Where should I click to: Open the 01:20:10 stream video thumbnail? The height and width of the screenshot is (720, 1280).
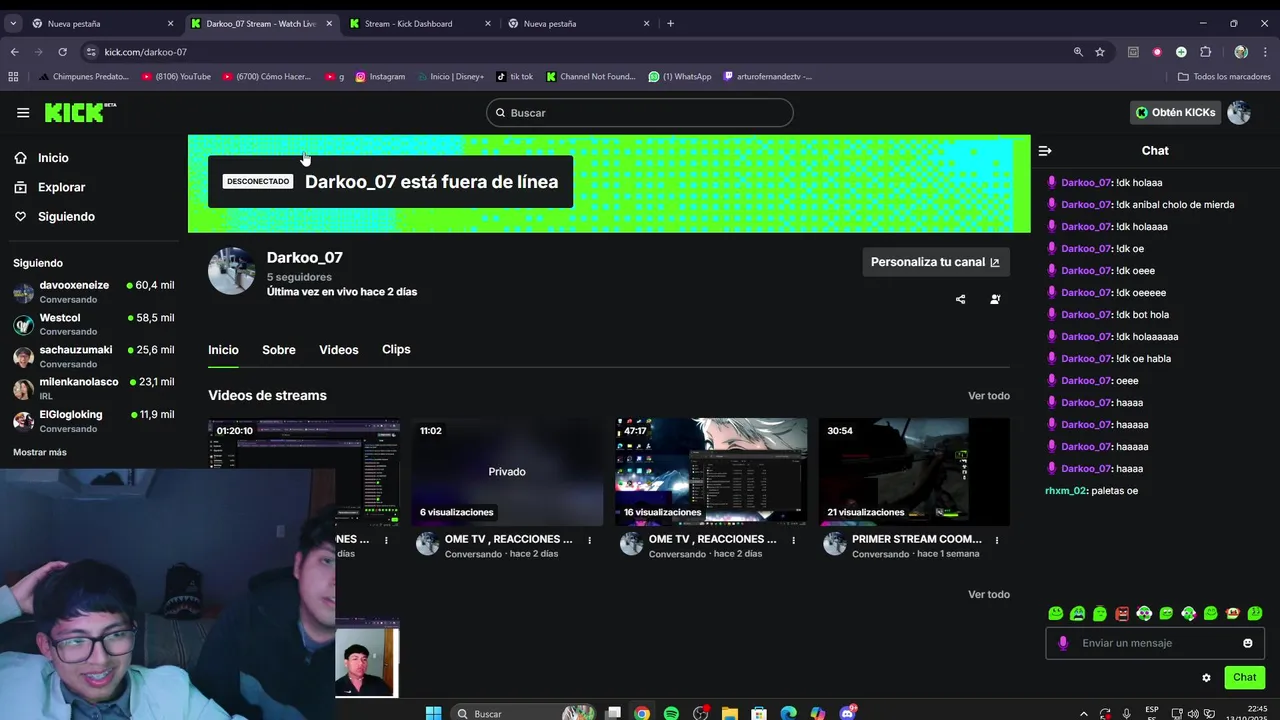click(x=304, y=471)
